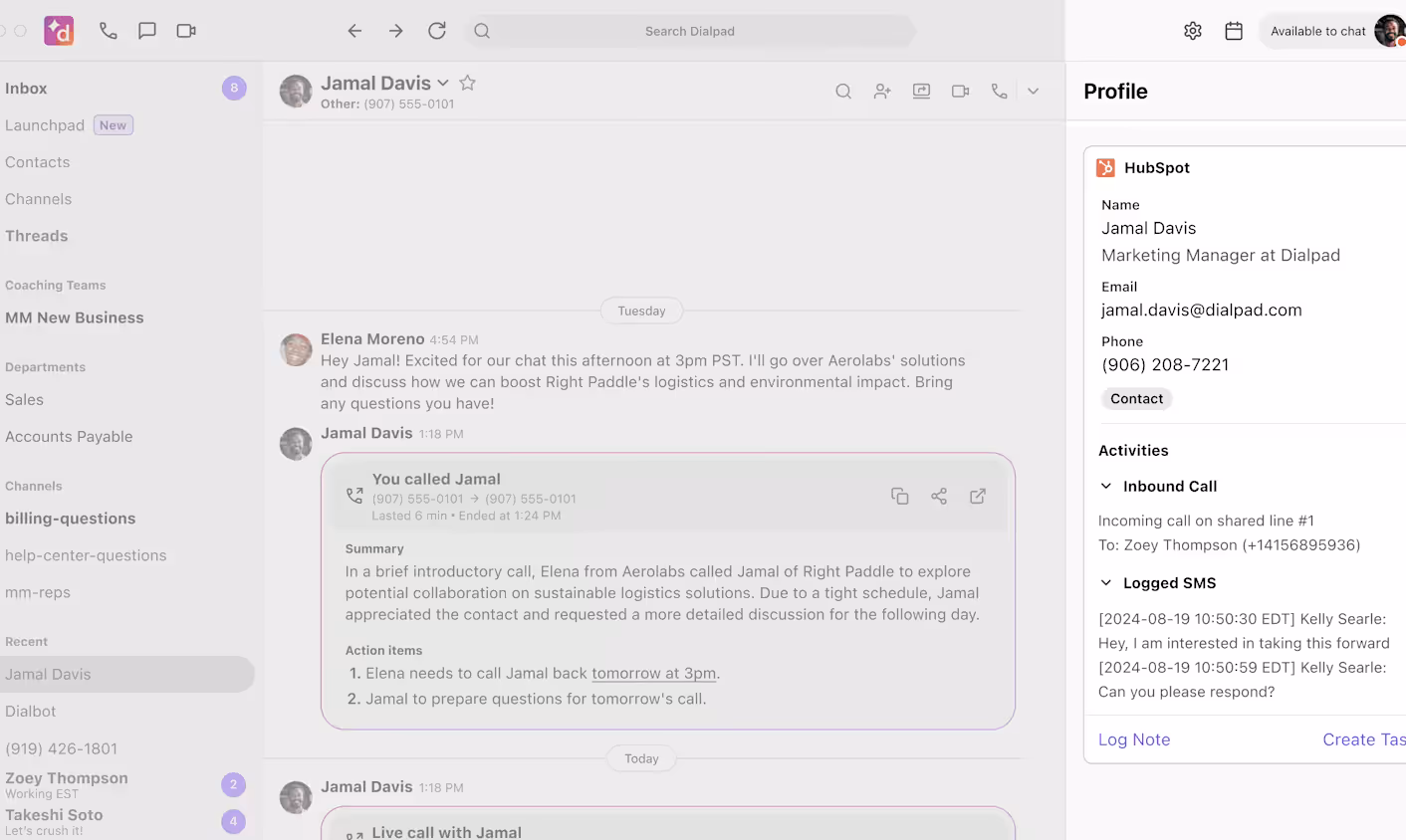Open call summary in new window icon
This screenshot has height=840, width=1406.
[x=978, y=496]
